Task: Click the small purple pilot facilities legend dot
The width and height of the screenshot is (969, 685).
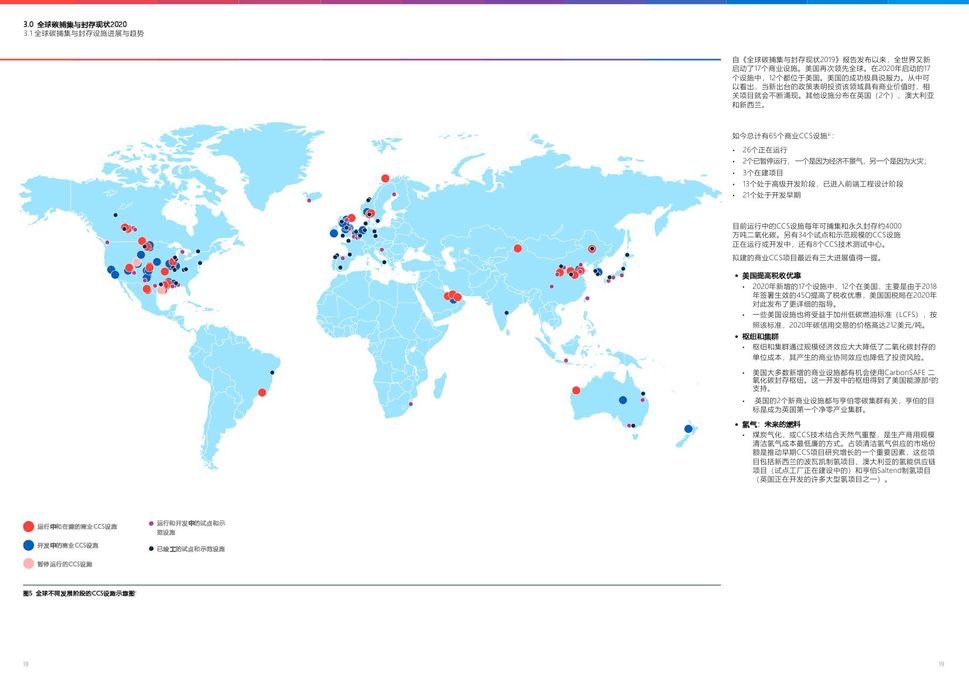Action: click(151, 523)
